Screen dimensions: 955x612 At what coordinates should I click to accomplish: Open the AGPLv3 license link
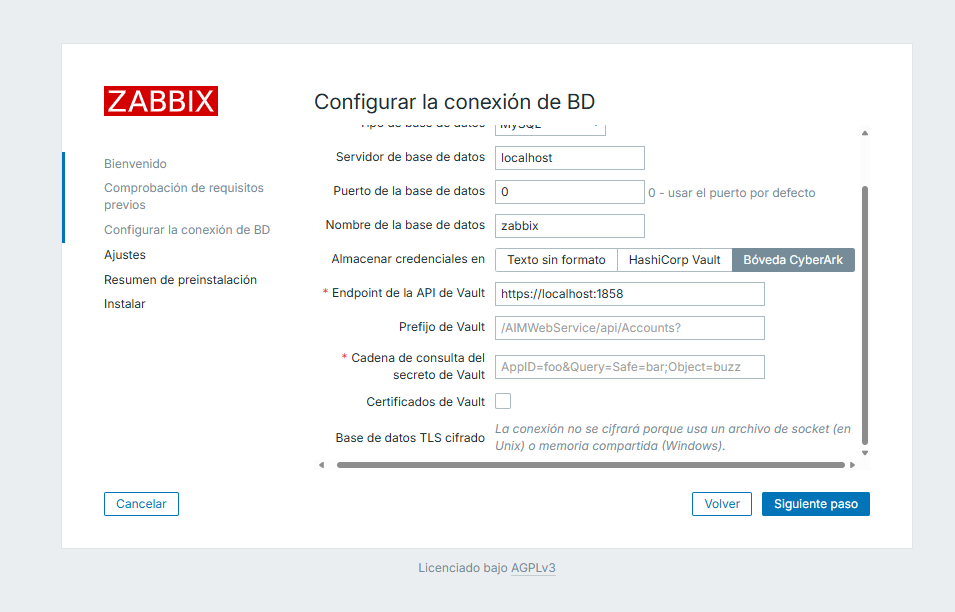pyautogui.click(x=533, y=568)
